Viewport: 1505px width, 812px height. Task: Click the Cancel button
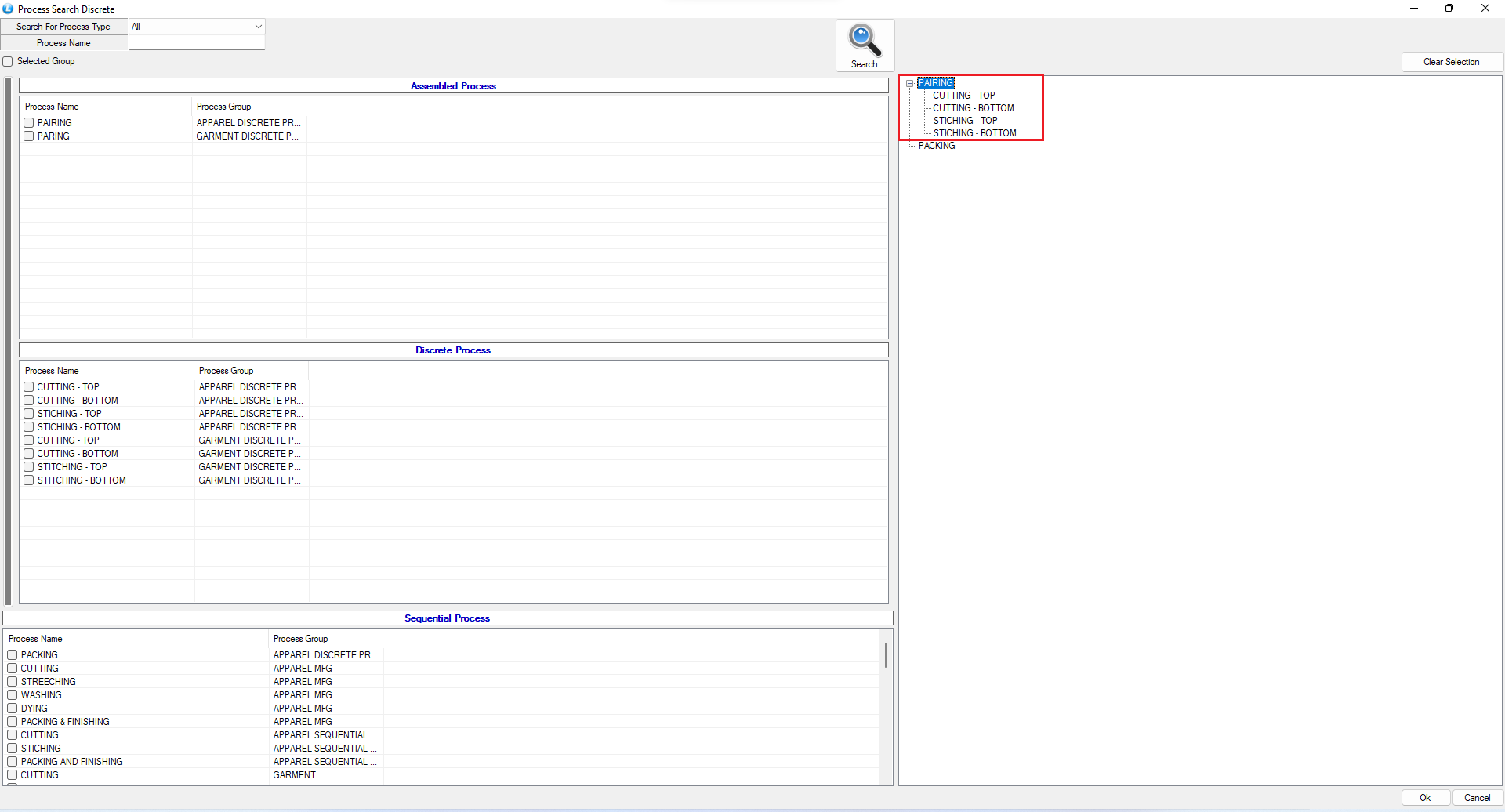point(1477,798)
